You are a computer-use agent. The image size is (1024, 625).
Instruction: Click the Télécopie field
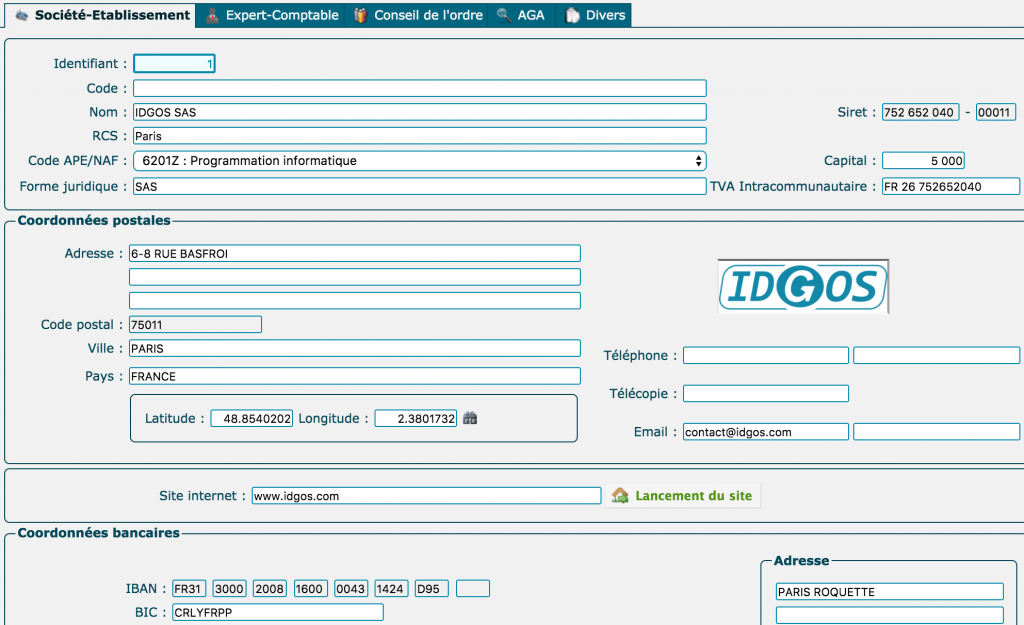pos(765,393)
